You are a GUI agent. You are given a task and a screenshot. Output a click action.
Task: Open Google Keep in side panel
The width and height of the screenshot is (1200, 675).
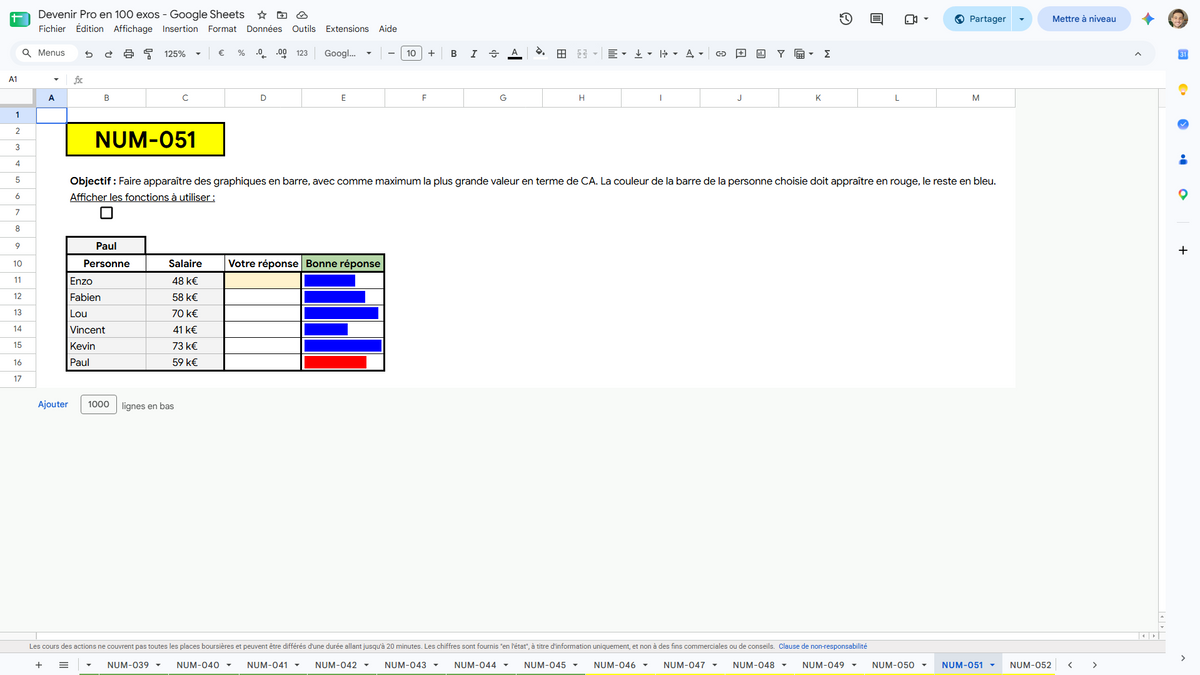1182,90
